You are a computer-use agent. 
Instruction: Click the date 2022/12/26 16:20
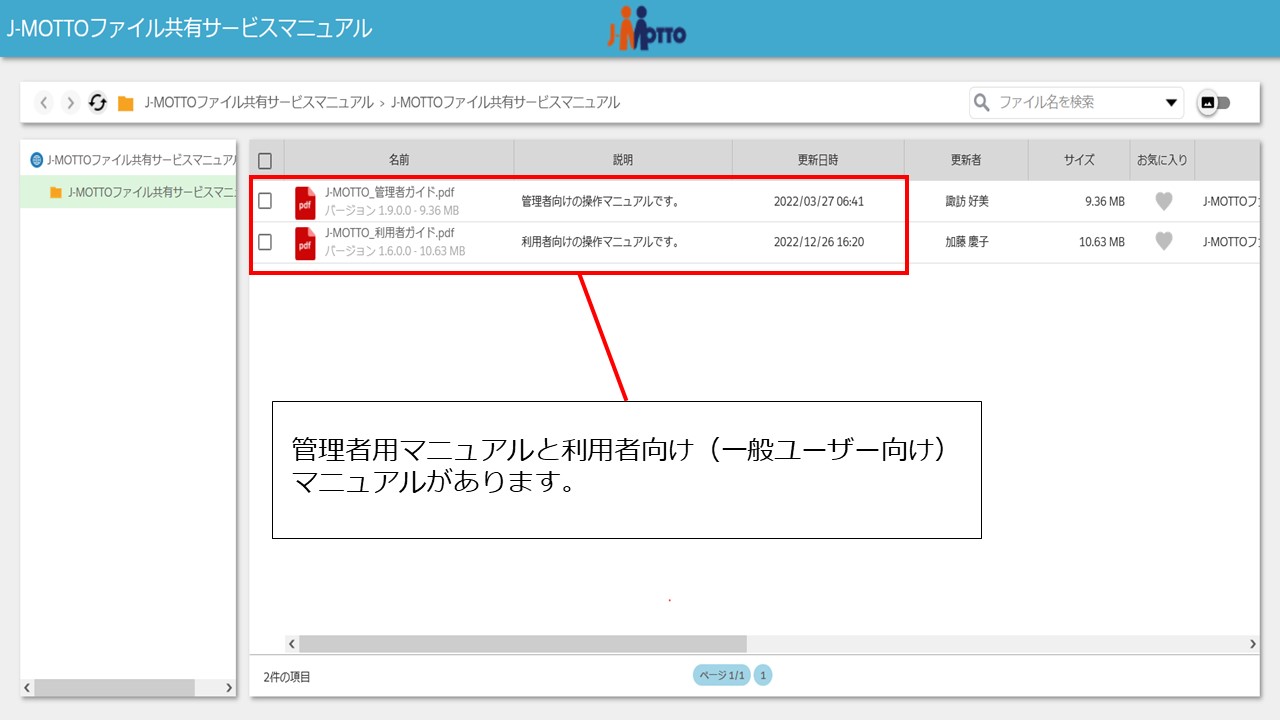point(819,241)
